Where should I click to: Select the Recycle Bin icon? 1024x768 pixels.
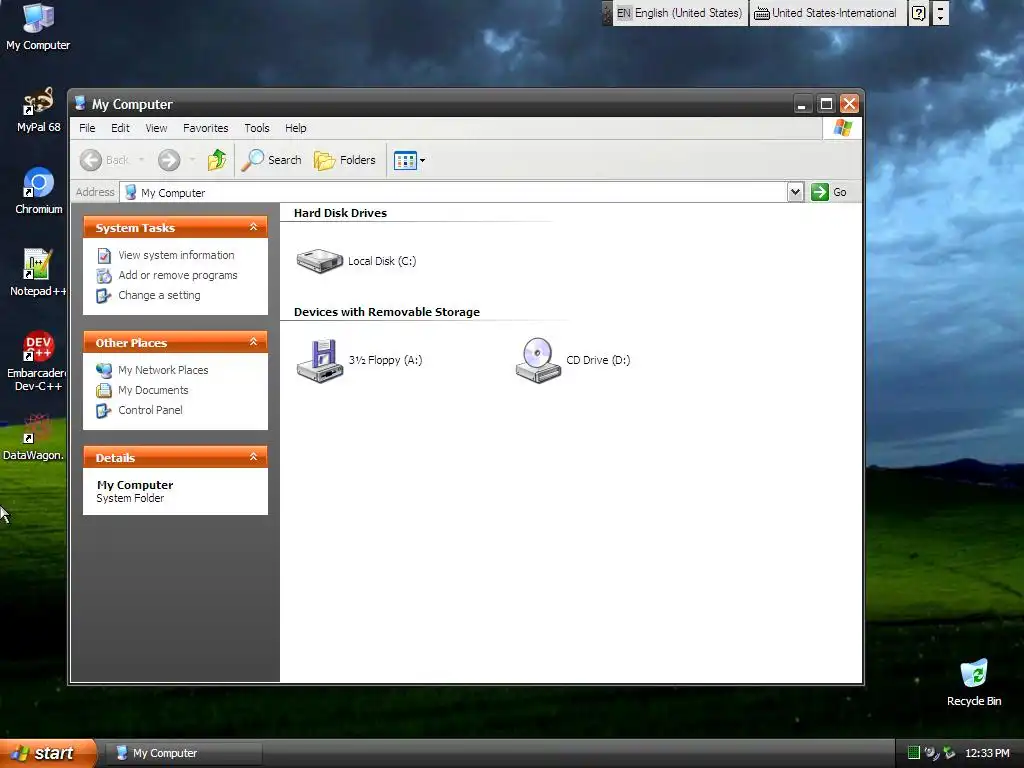[974, 683]
